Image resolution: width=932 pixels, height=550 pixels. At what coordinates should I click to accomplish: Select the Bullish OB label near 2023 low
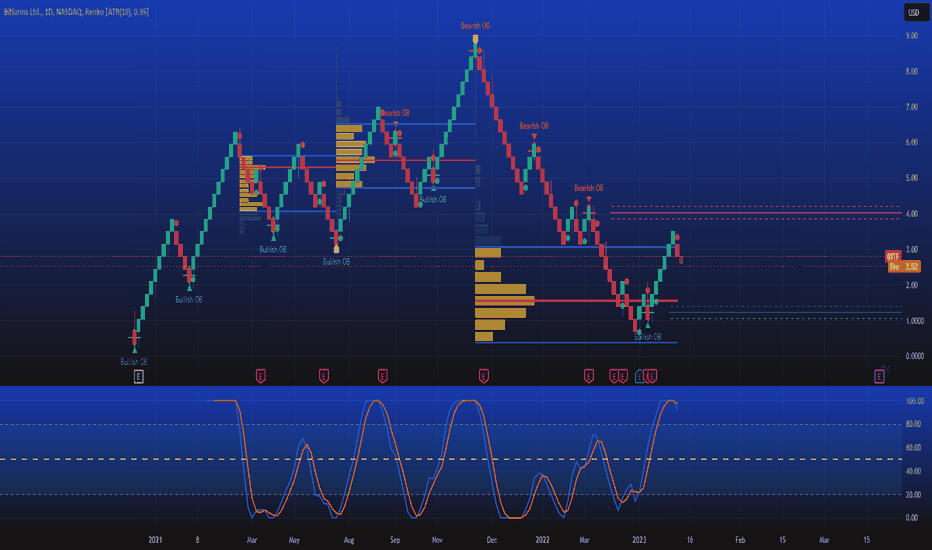tap(647, 337)
